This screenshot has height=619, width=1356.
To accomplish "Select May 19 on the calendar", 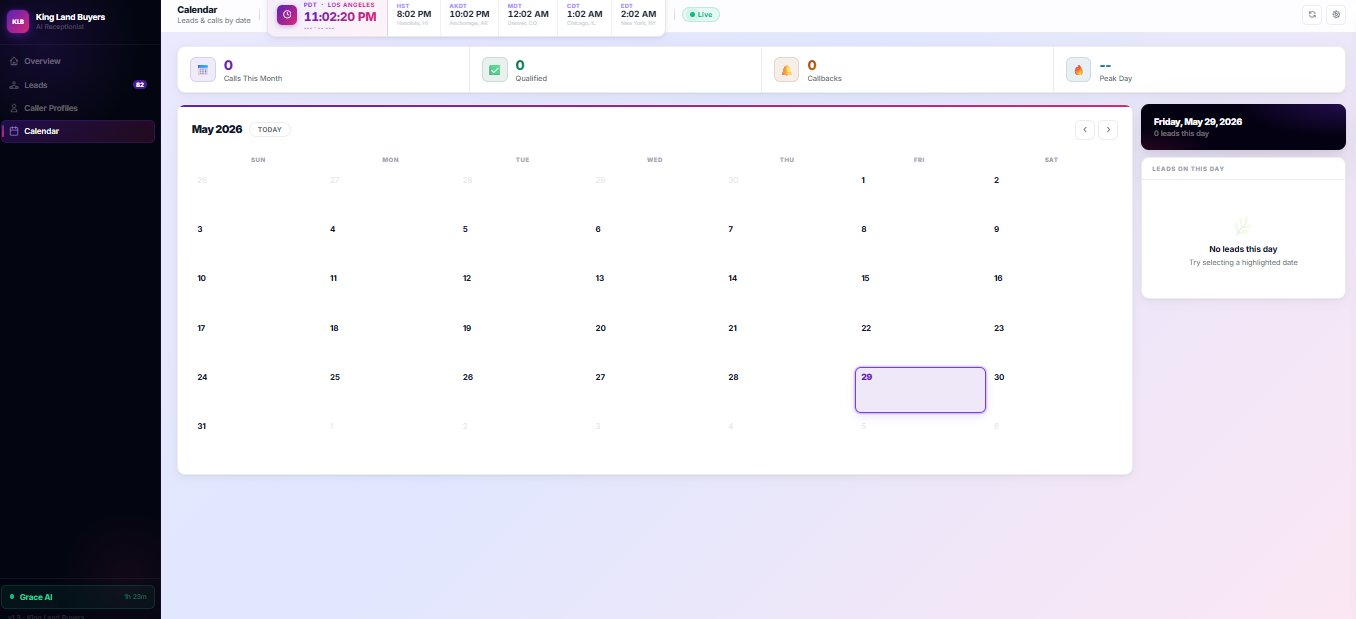I will 522,340.
